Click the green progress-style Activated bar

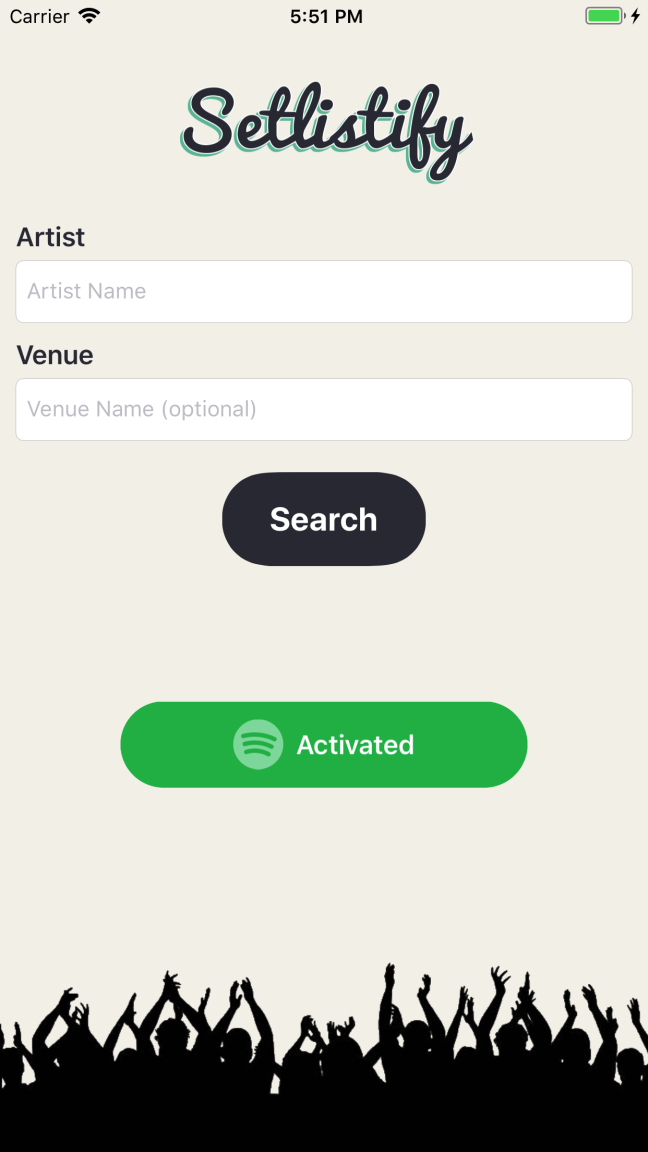click(324, 744)
